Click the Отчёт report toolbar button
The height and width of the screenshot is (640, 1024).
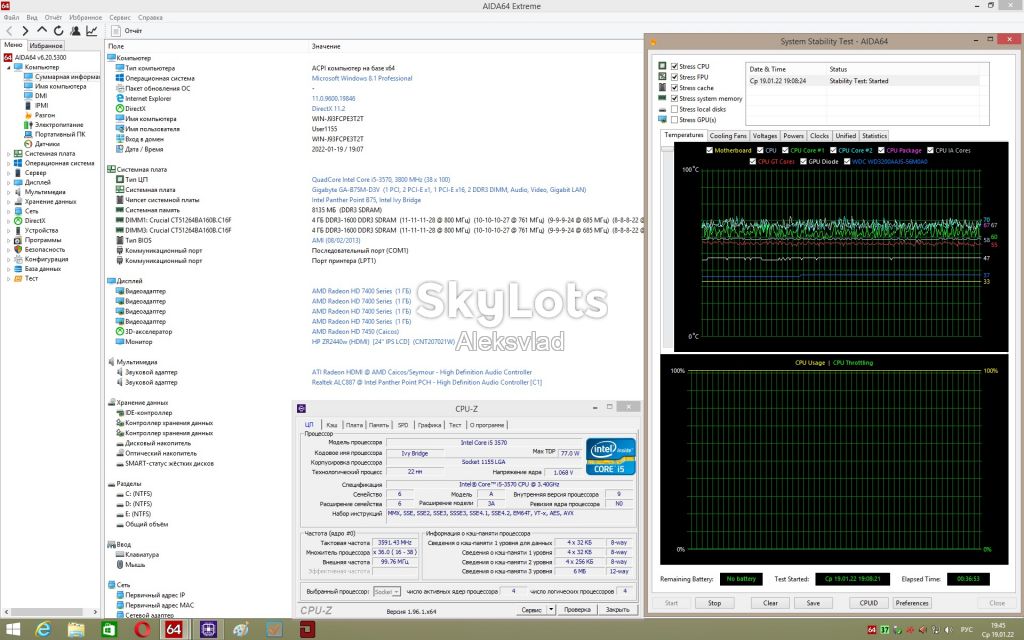pyautogui.click(x=127, y=31)
